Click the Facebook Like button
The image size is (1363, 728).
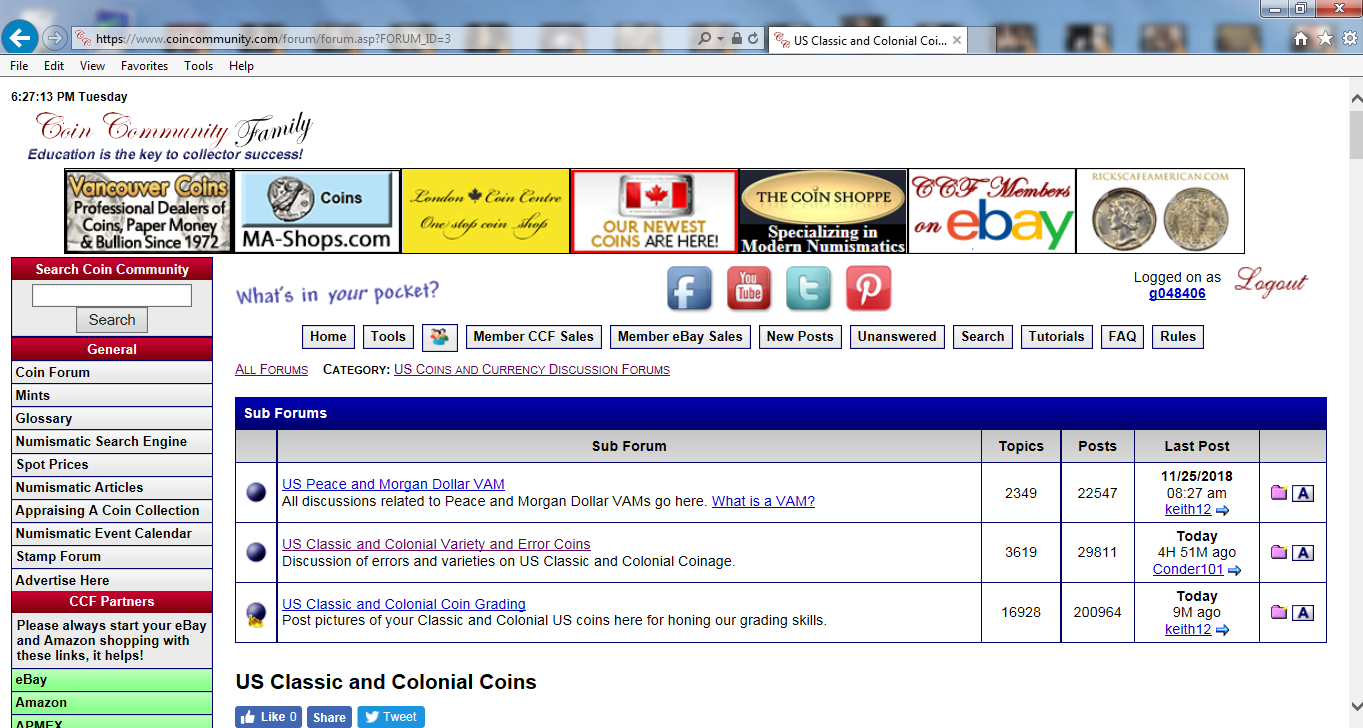click(x=269, y=717)
